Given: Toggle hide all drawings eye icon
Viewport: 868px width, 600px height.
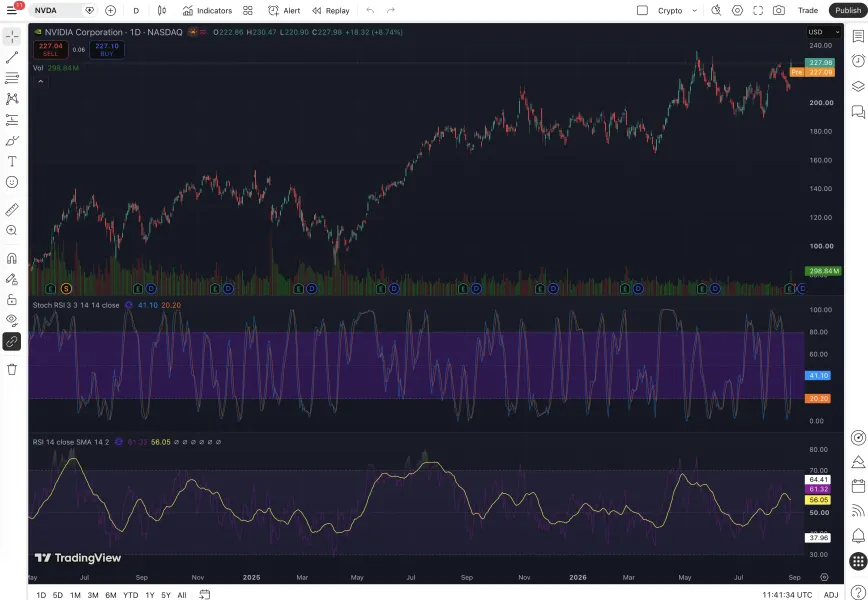Looking at the screenshot, I should 12,320.
